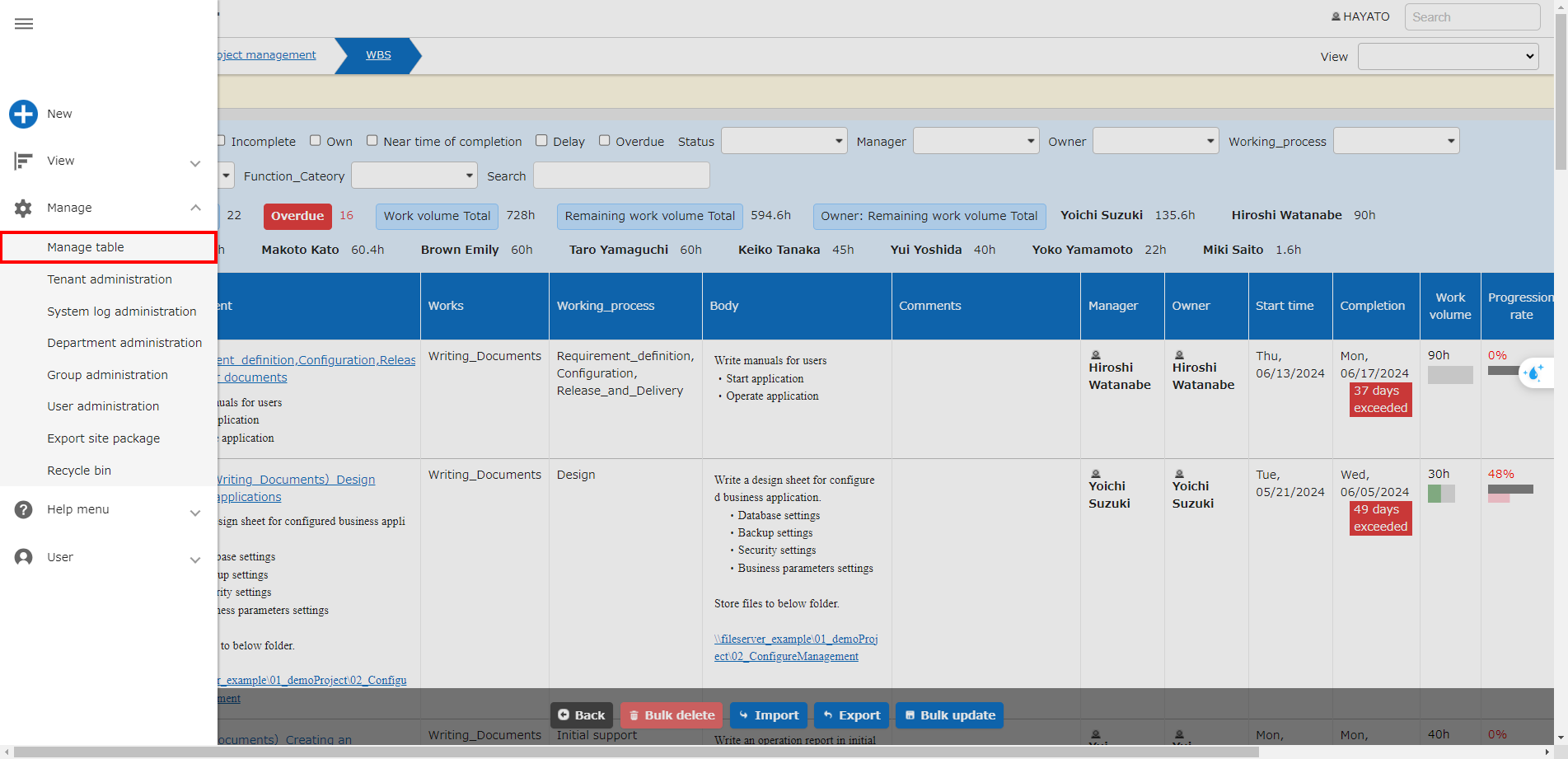Collapse the hamburger navigation menu
The width and height of the screenshot is (1568, 759).
[24, 24]
